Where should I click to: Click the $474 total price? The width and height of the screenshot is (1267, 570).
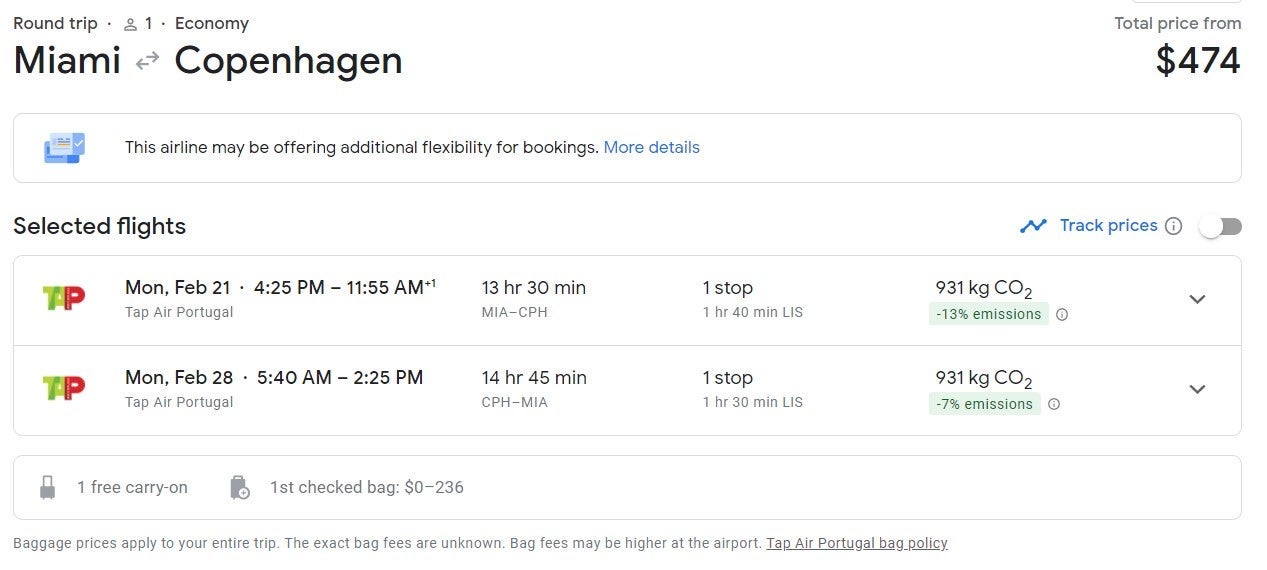click(x=1198, y=61)
